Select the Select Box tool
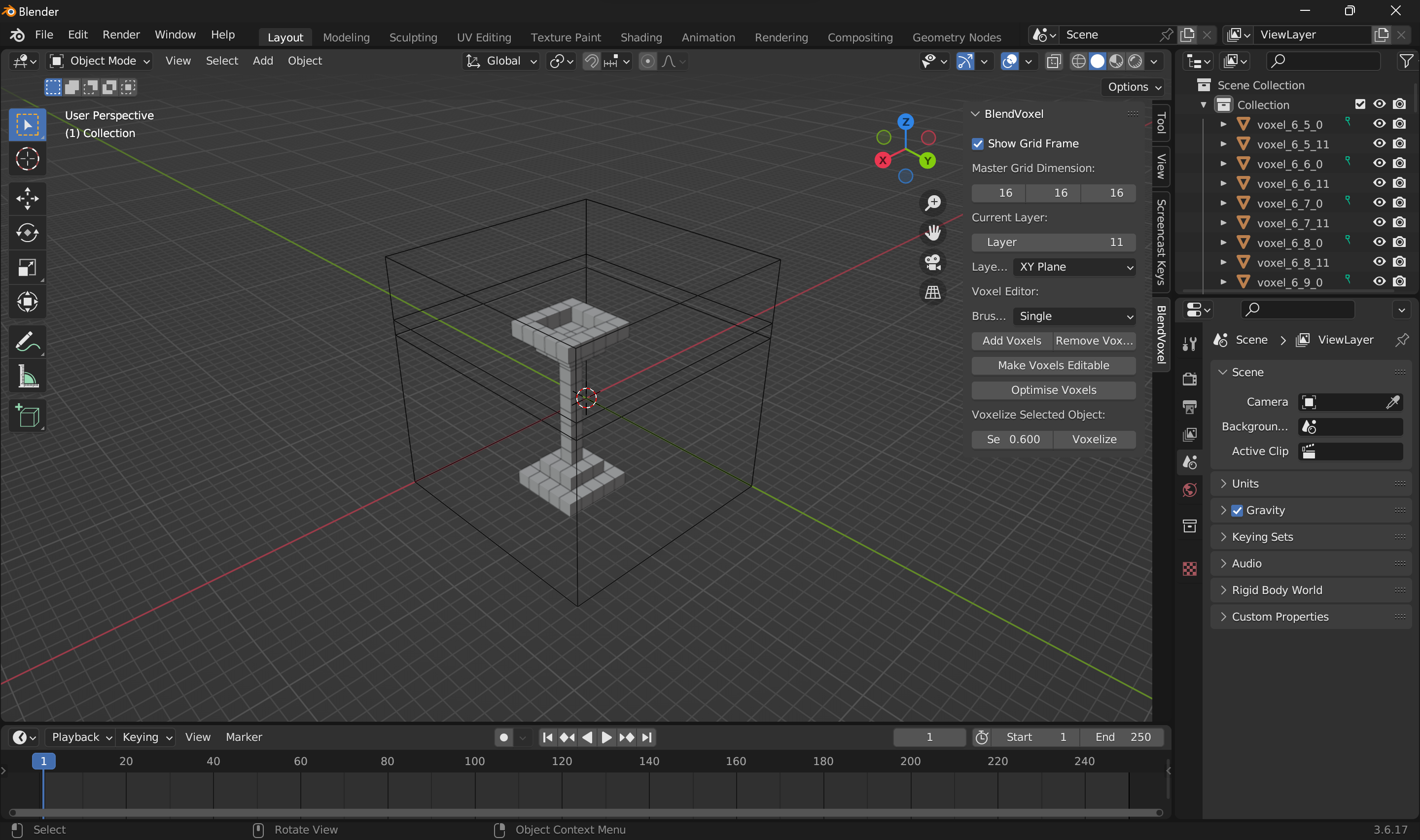1420x840 pixels. point(27,125)
